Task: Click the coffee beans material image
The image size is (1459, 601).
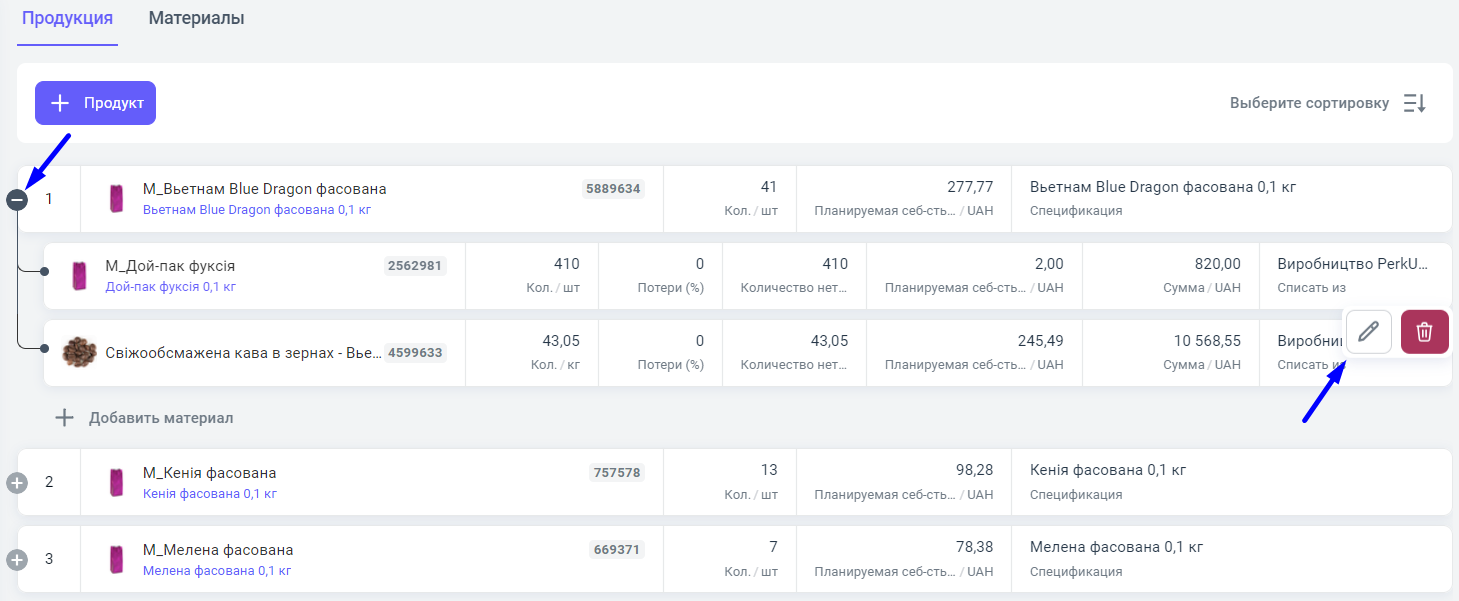Action: [x=77, y=352]
